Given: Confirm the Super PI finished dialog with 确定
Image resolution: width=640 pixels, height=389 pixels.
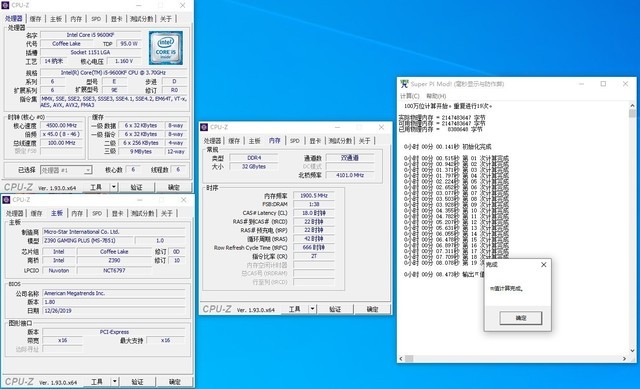Looking at the screenshot, I should click(521, 318).
